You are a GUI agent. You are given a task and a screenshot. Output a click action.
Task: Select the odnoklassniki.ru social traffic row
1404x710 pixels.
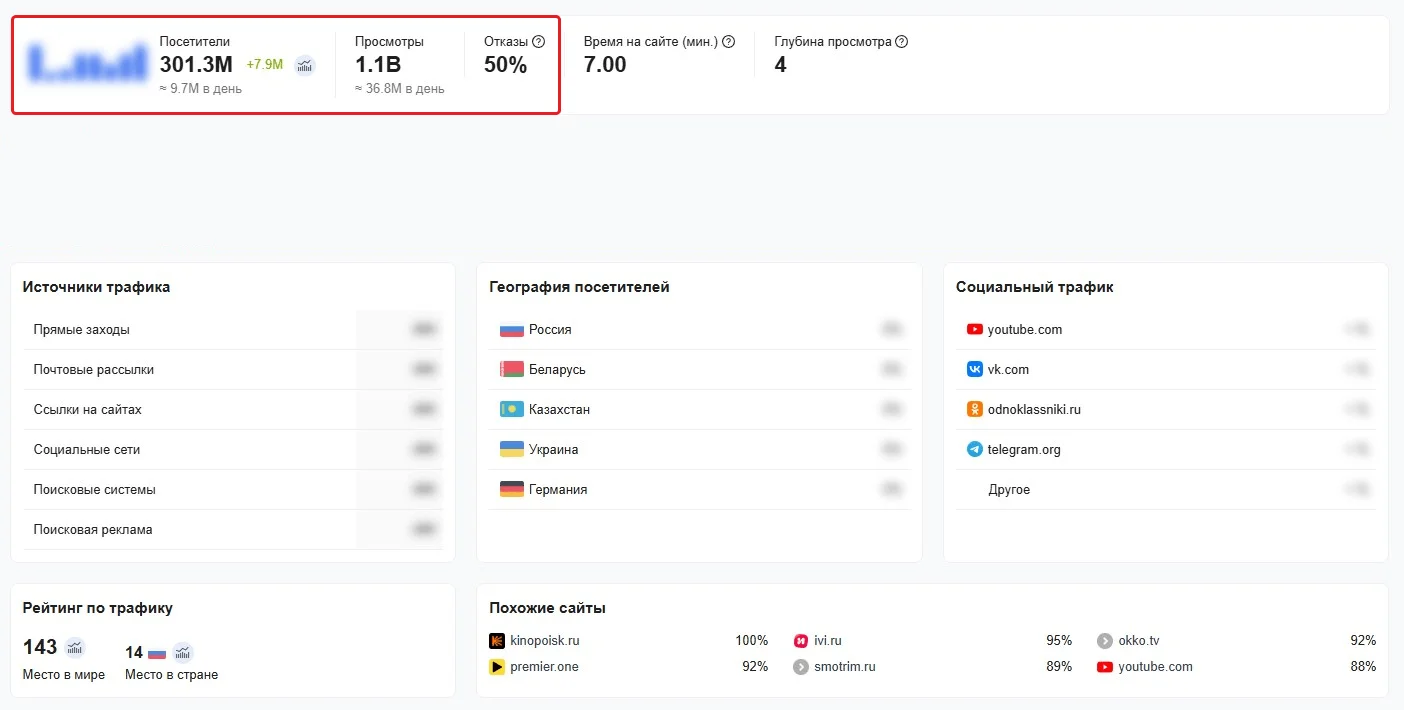pyautogui.click(x=1166, y=410)
